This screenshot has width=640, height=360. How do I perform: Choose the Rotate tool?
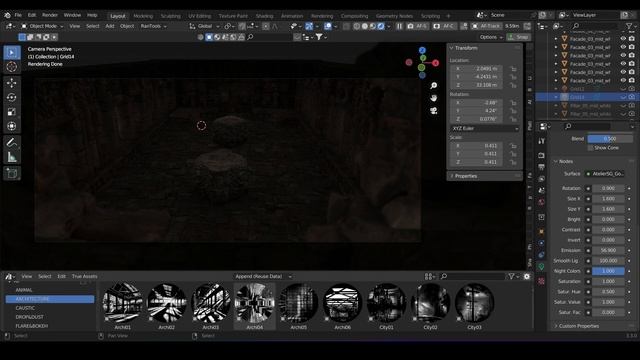[11, 97]
